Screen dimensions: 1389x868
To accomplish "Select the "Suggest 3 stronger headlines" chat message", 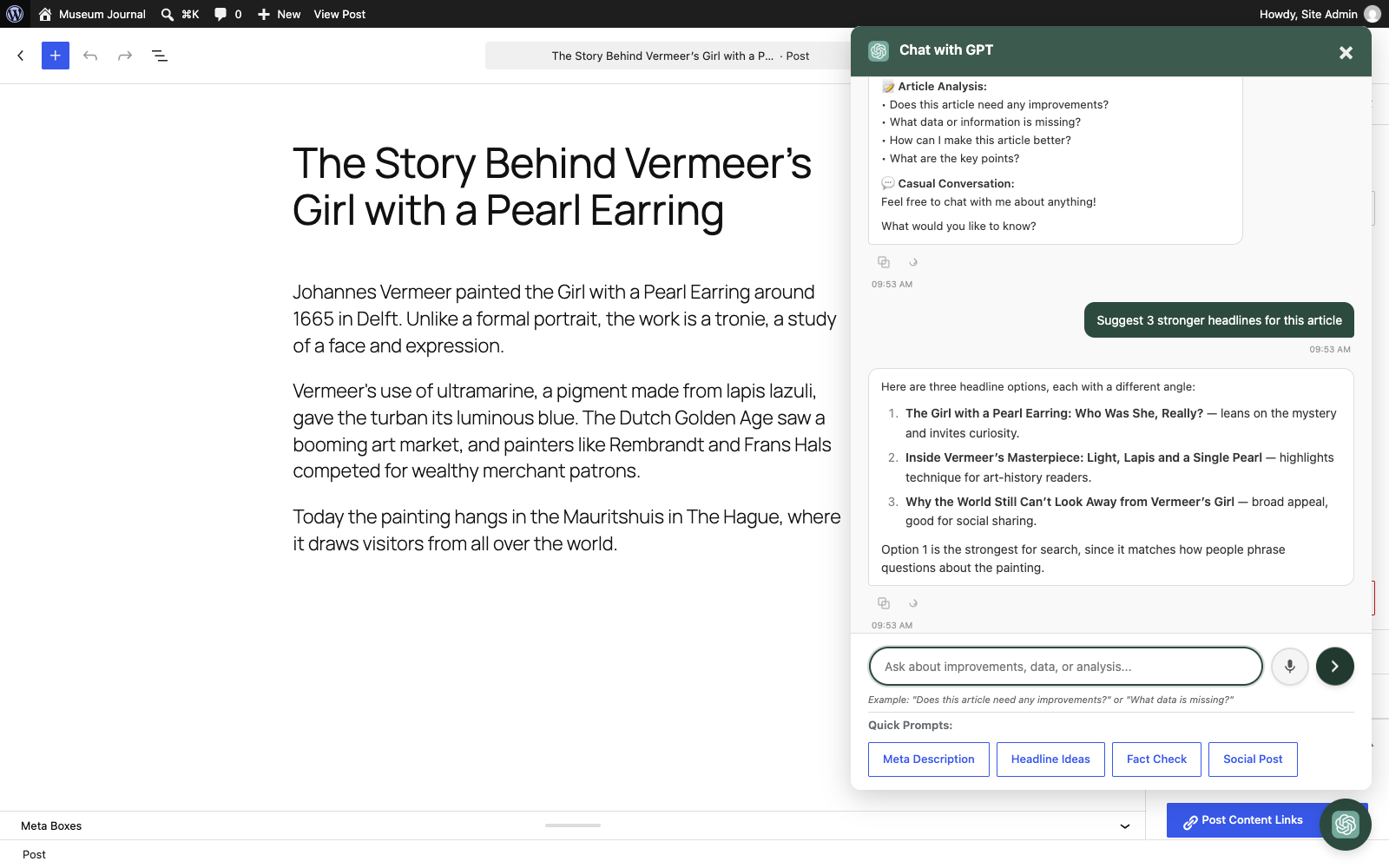I will point(1219,320).
